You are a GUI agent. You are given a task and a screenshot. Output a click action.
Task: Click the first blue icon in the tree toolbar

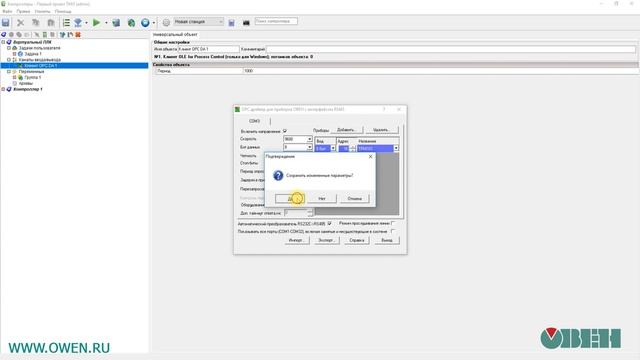(x=4, y=35)
